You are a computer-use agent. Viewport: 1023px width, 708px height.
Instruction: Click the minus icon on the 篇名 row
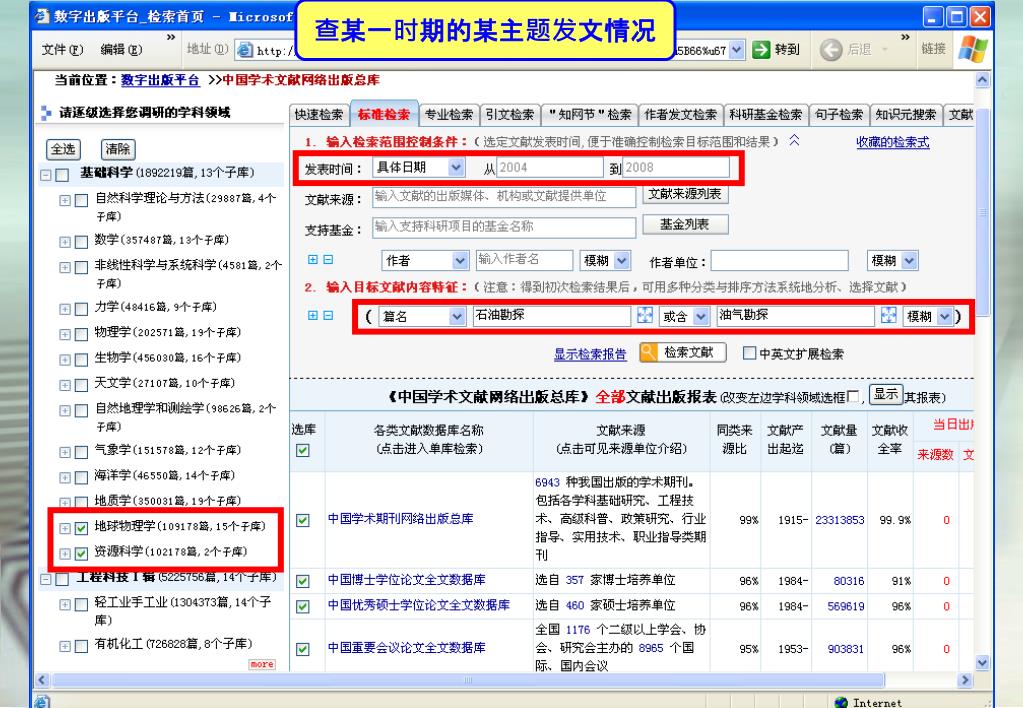click(328, 315)
